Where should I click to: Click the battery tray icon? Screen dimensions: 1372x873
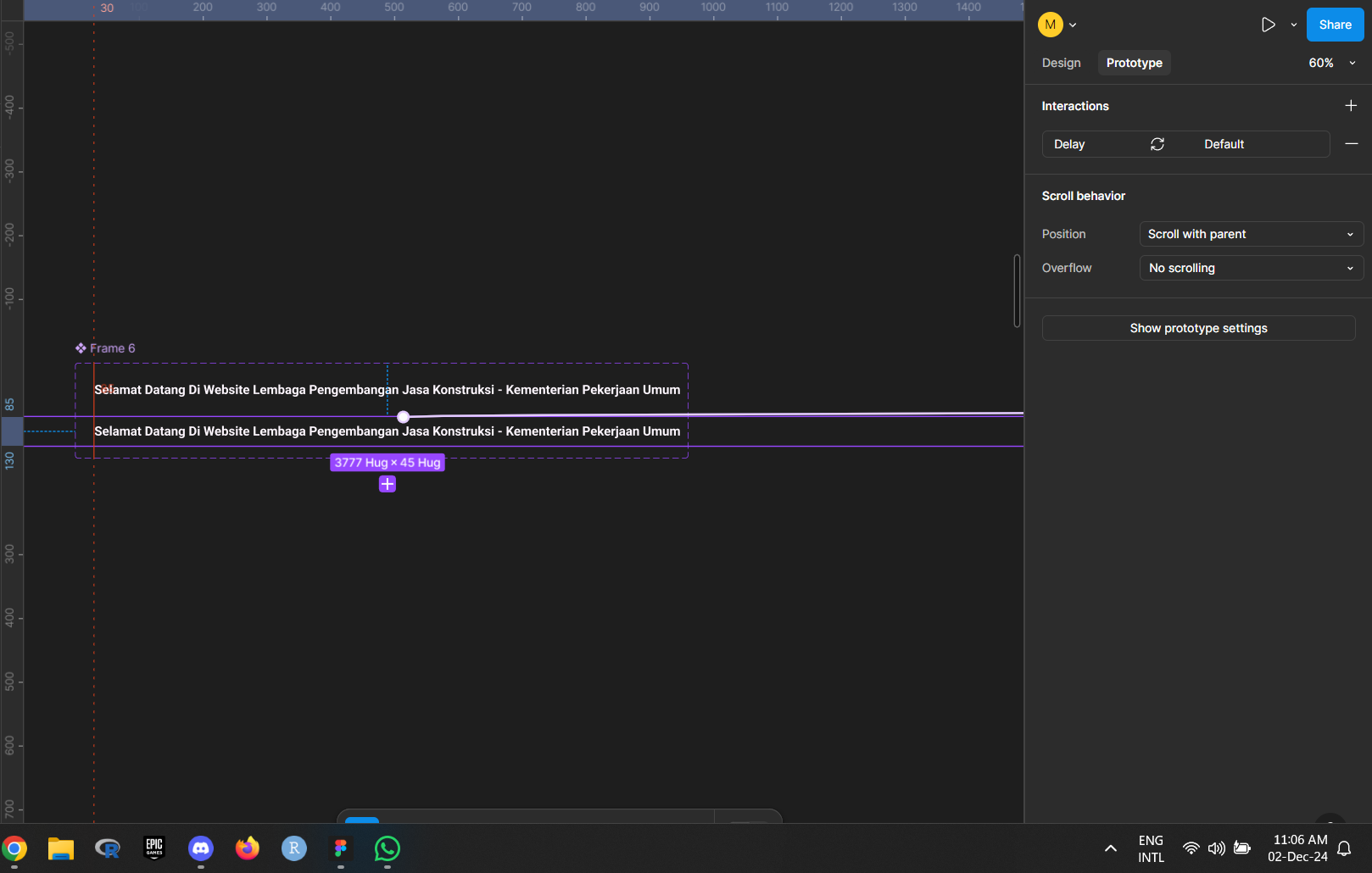click(x=1242, y=848)
